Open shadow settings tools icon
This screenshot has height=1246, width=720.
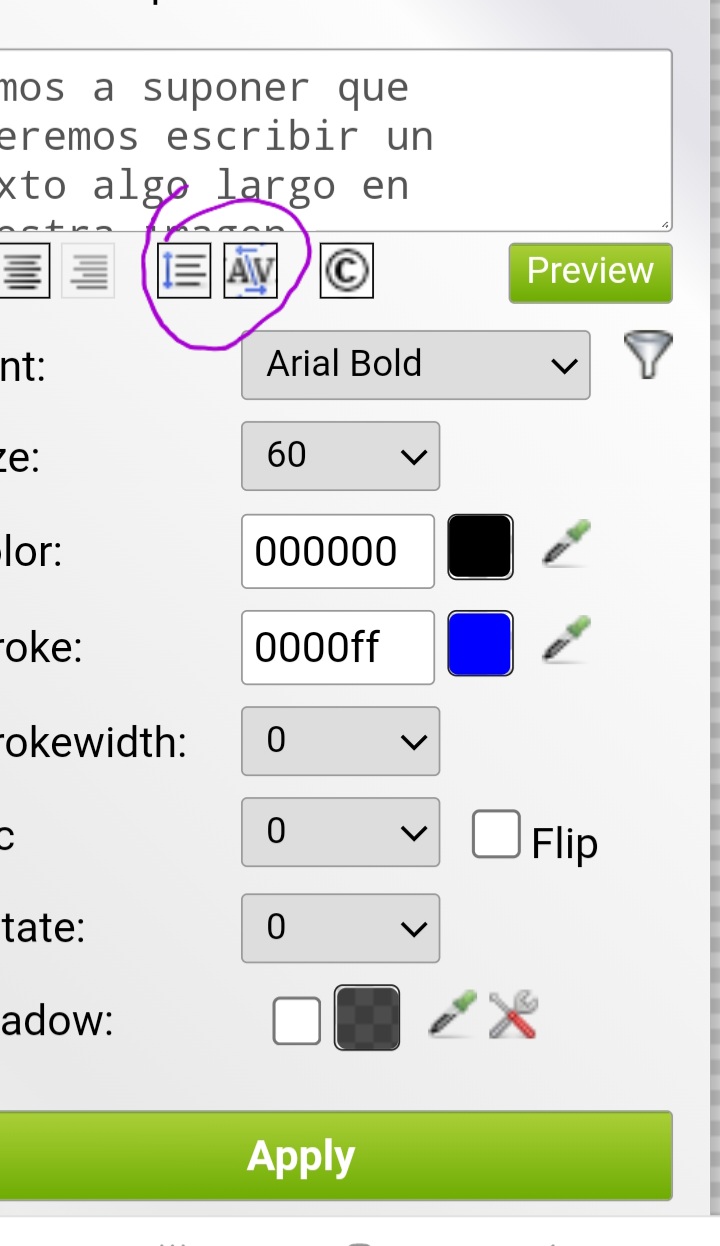tap(514, 1016)
